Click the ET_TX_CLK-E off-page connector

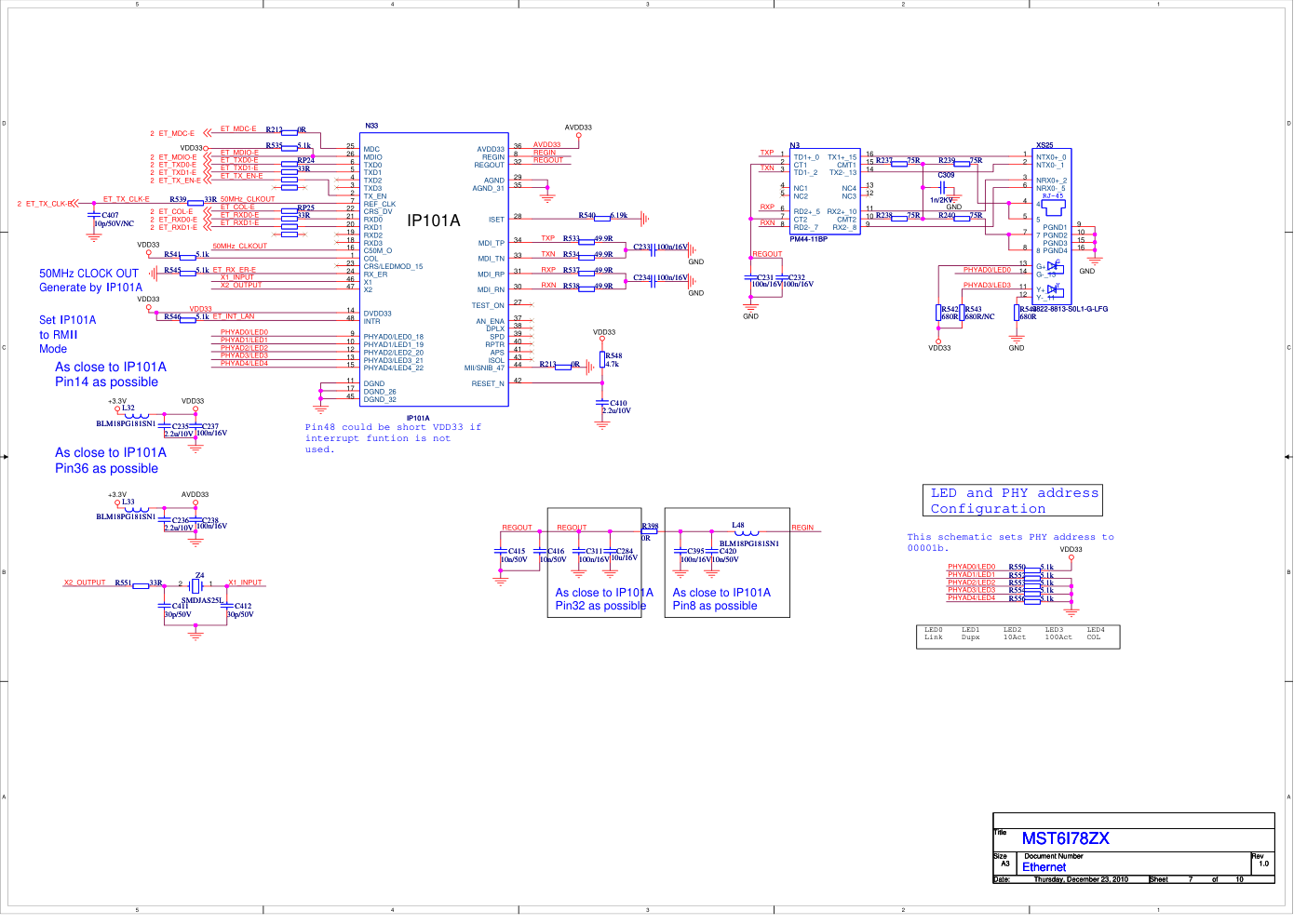coord(83,203)
